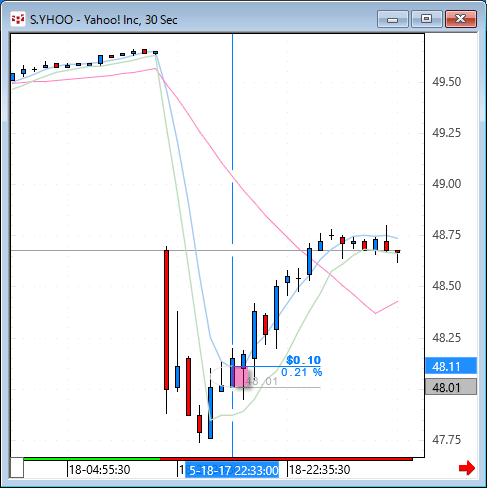Click the CQG chart icon in the title bar

click(18, 19)
